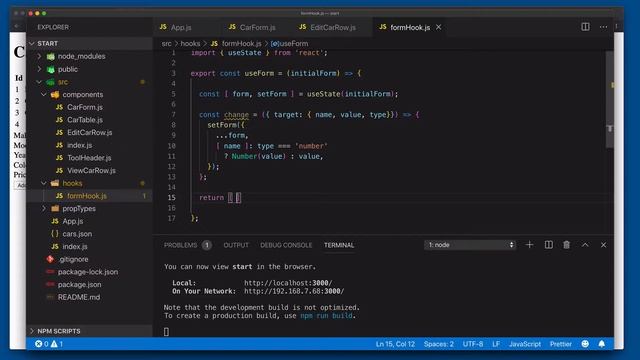Add a new terminal
640x360 pixels.
pos(529,245)
